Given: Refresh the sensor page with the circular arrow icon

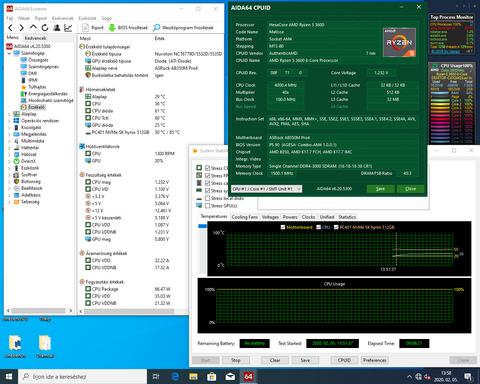Looking at the screenshot, I should [x=45, y=28].
